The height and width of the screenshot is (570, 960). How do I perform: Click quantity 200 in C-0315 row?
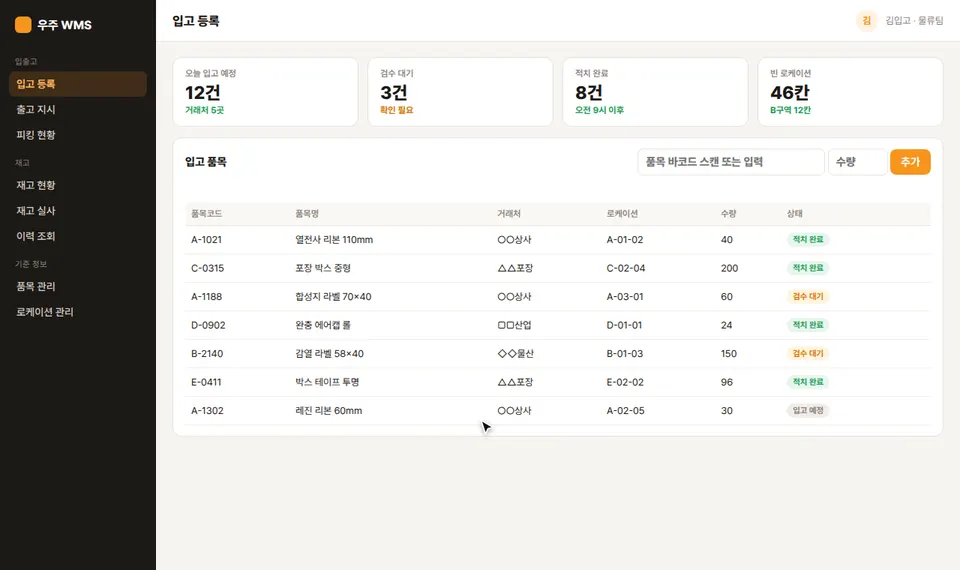[729, 268]
